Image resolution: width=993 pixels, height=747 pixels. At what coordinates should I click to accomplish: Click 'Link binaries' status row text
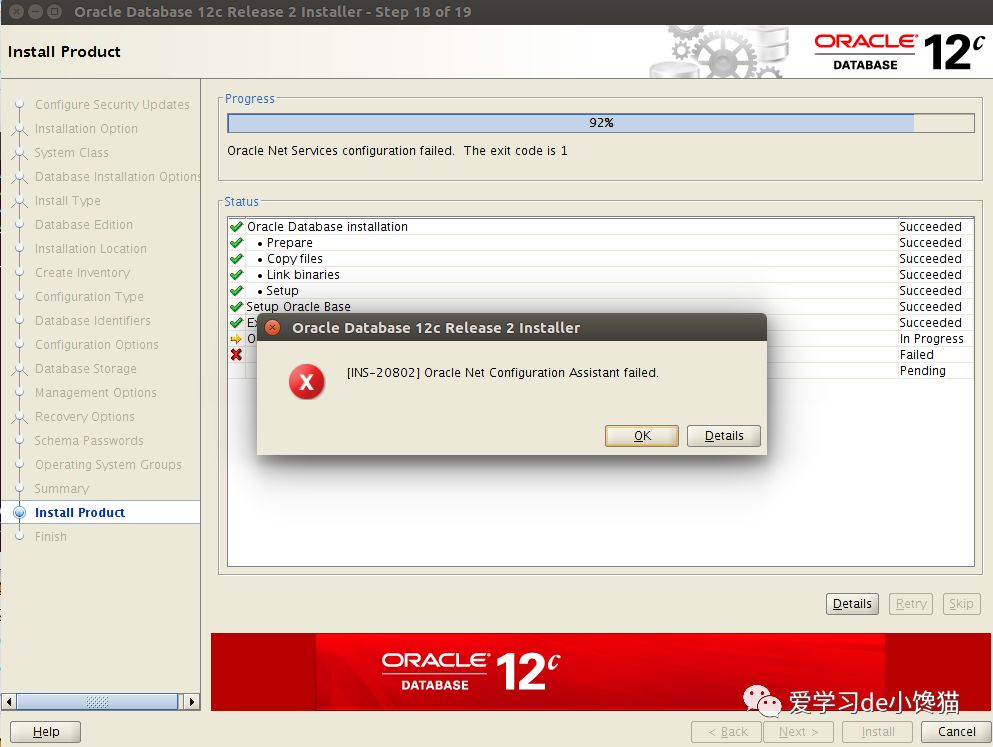303,275
